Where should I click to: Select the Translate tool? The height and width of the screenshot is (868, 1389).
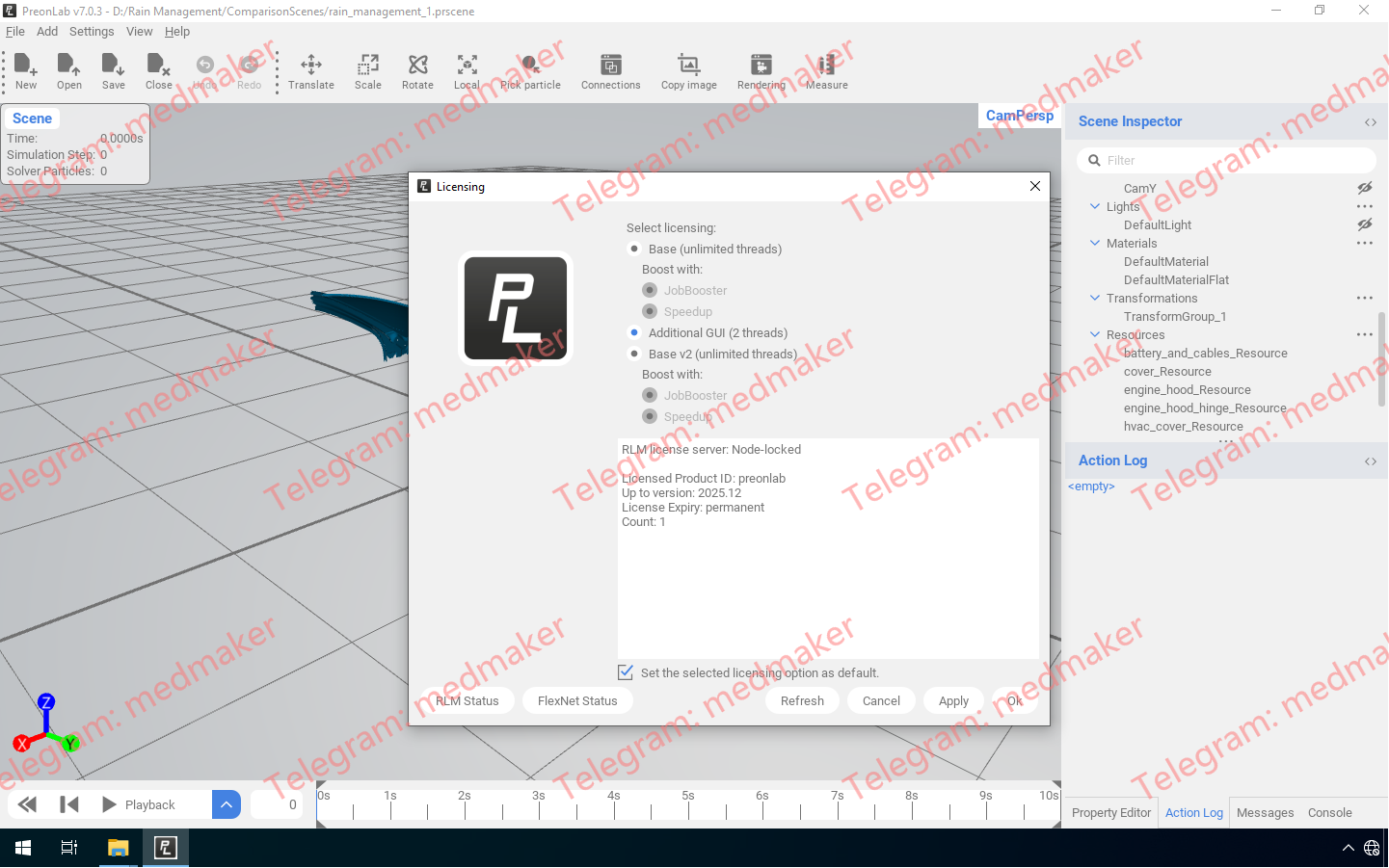pyautogui.click(x=310, y=70)
